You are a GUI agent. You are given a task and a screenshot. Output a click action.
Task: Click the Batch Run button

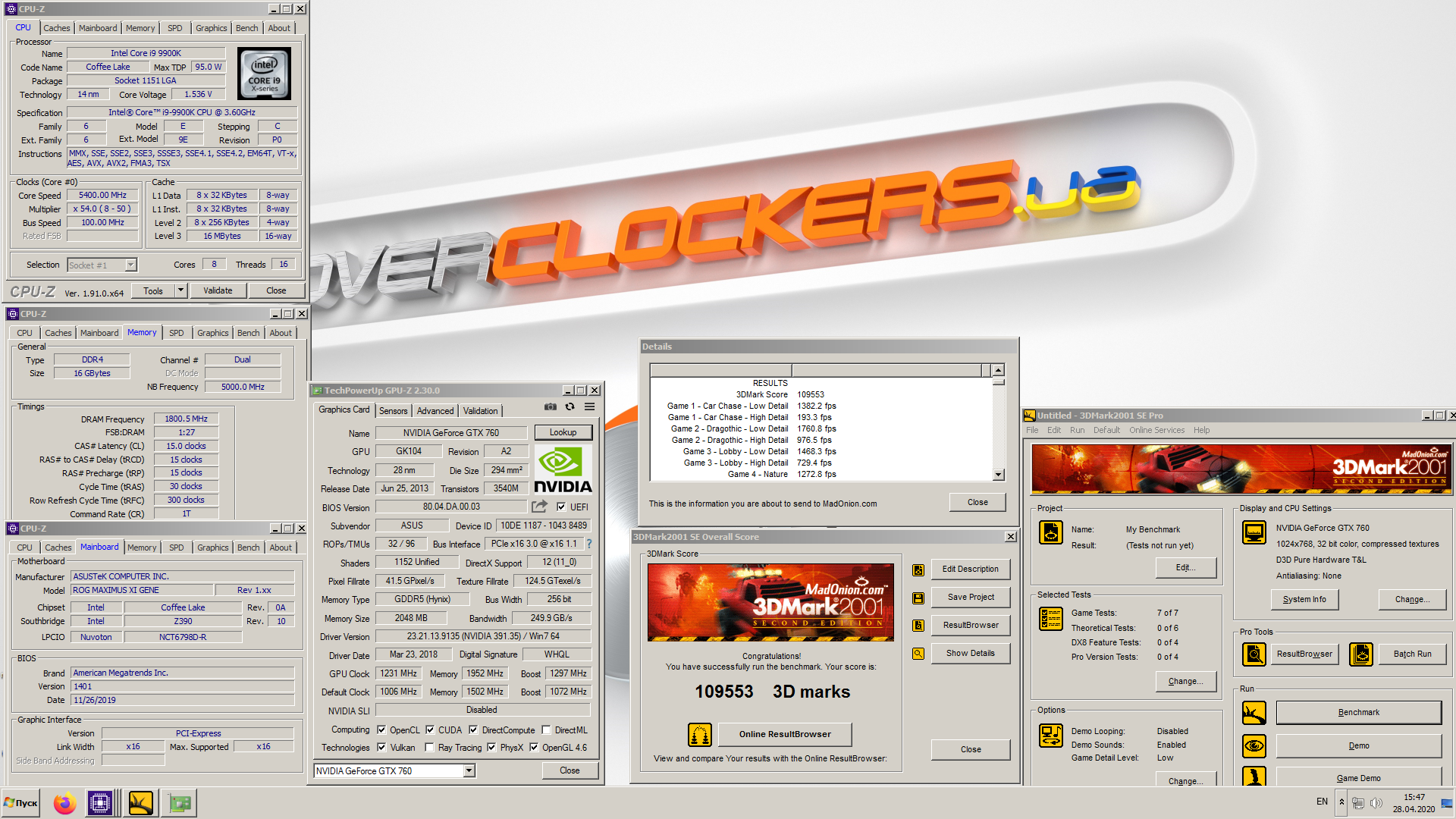(x=1413, y=654)
